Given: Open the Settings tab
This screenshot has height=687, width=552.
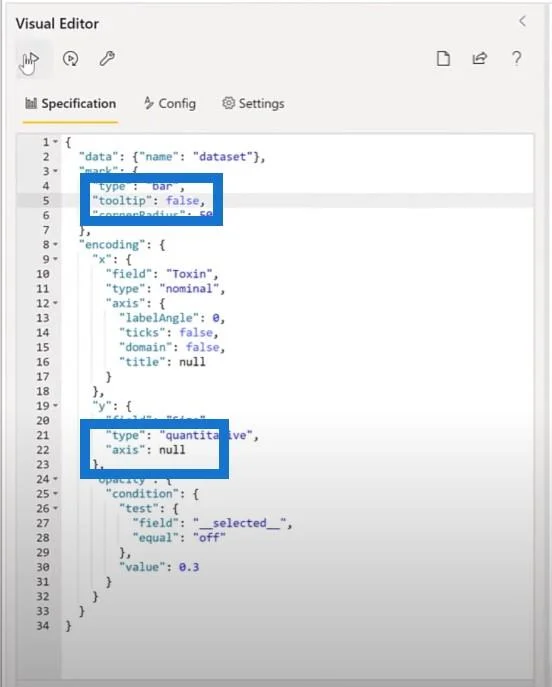Looking at the screenshot, I should coord(253,104).
